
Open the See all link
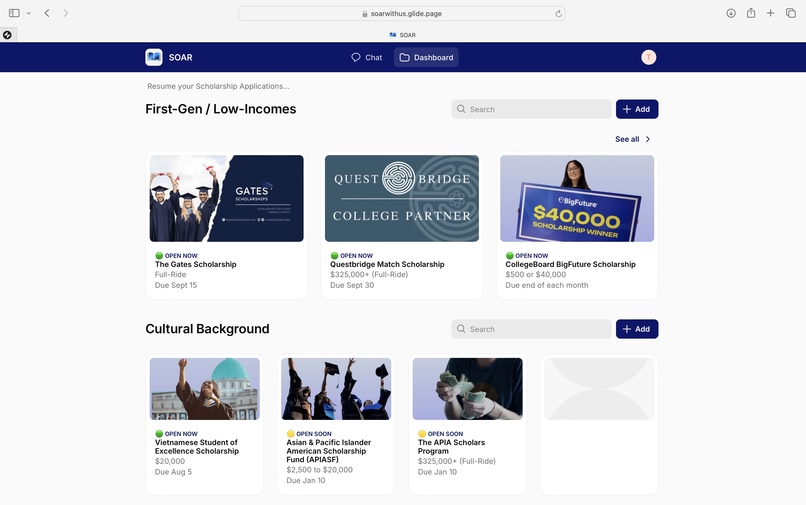[x=627, y=139]
